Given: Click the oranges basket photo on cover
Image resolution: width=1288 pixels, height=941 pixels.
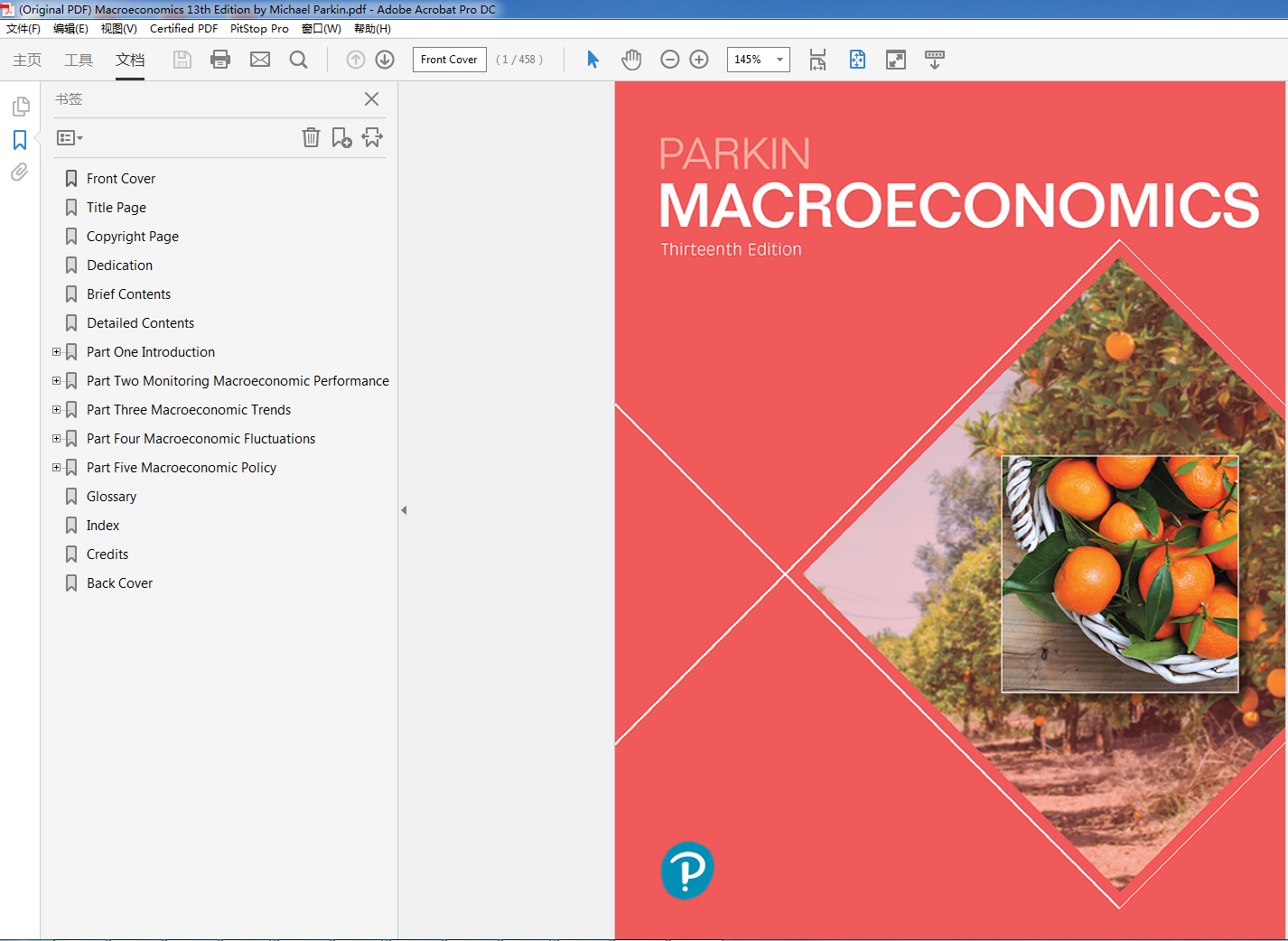Looking at the screenshot, I should [x=1120, y=573].
